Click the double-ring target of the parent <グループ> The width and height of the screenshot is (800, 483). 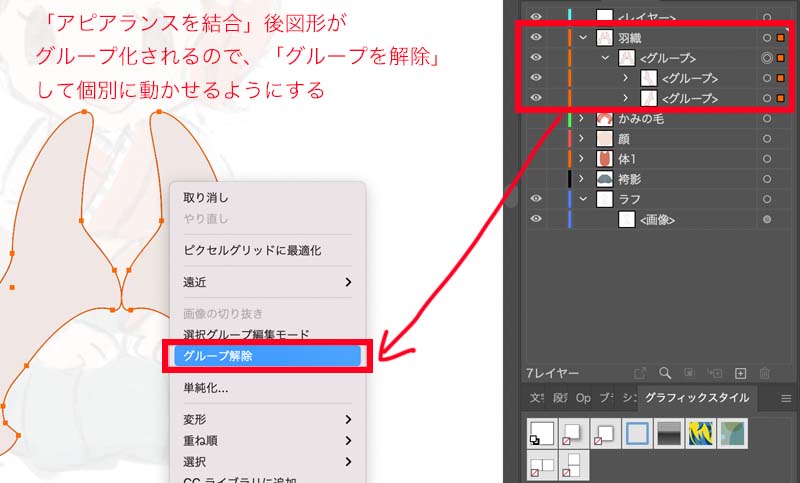click(x=767, y=58)
